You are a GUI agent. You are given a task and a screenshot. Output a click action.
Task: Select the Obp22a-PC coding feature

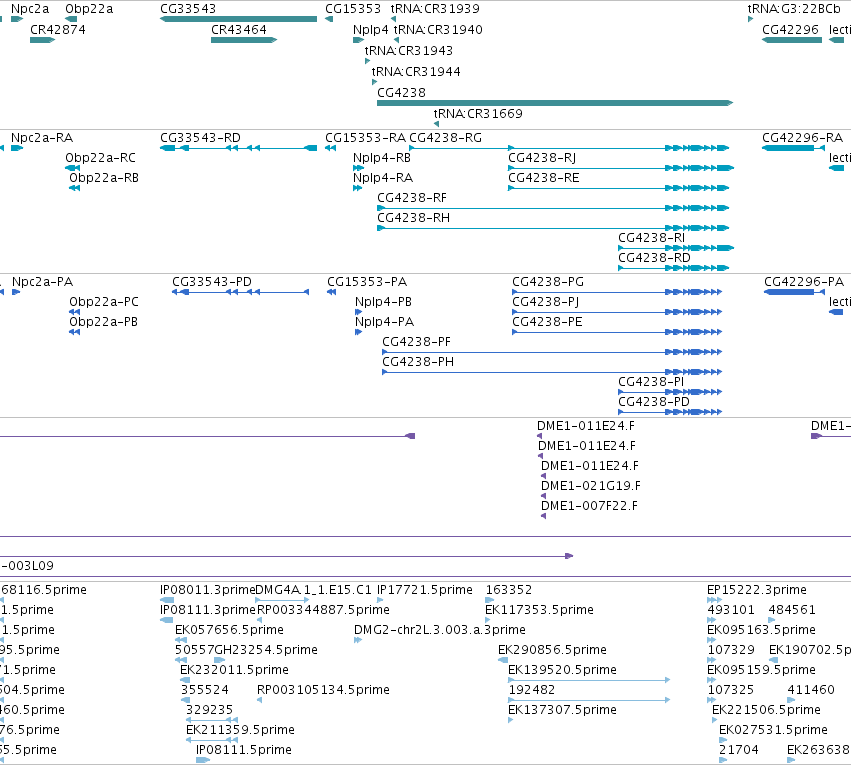[x=74, y=312]
